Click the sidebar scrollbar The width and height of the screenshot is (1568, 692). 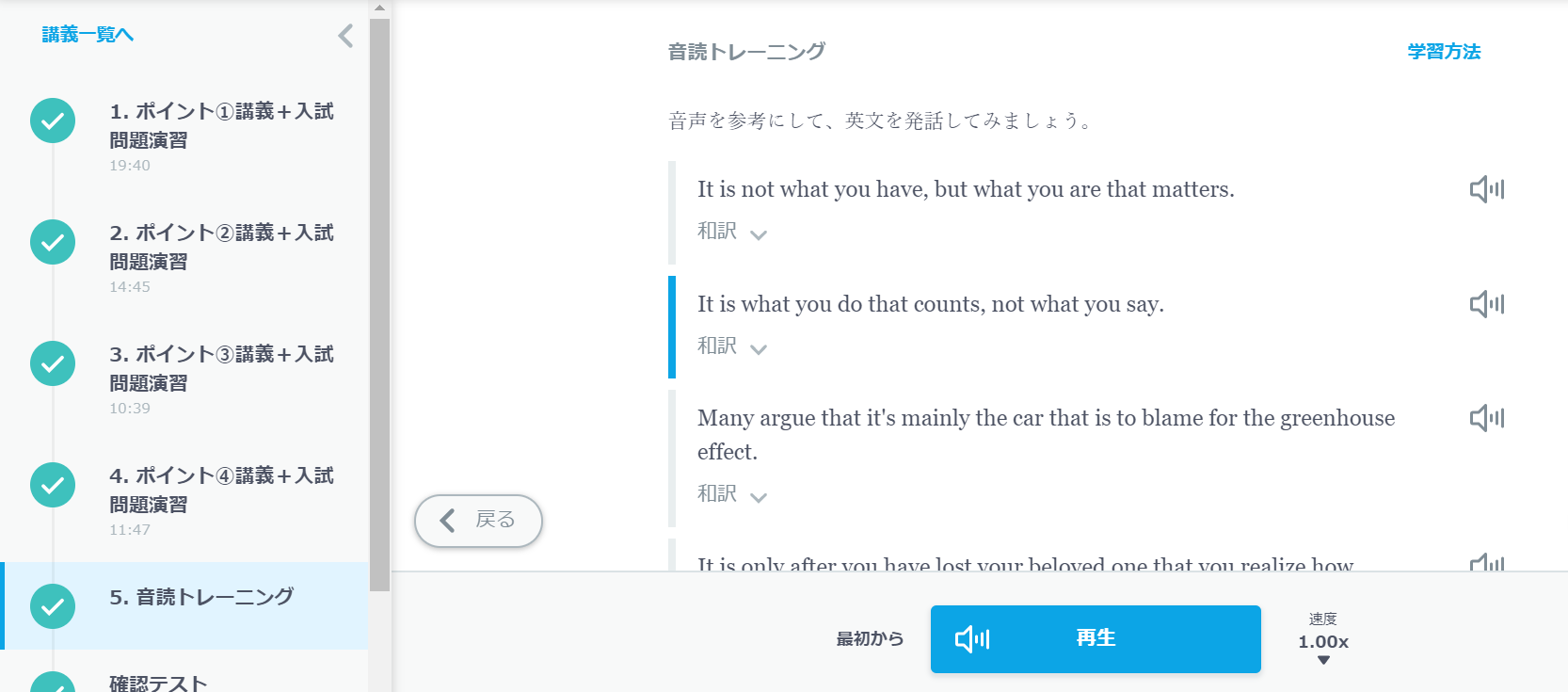379,282
